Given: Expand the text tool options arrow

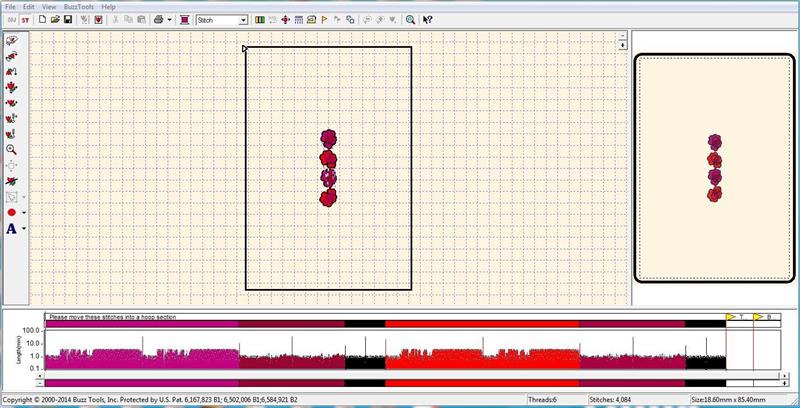Looking at the screenshot, I should (x=23, y=229).
